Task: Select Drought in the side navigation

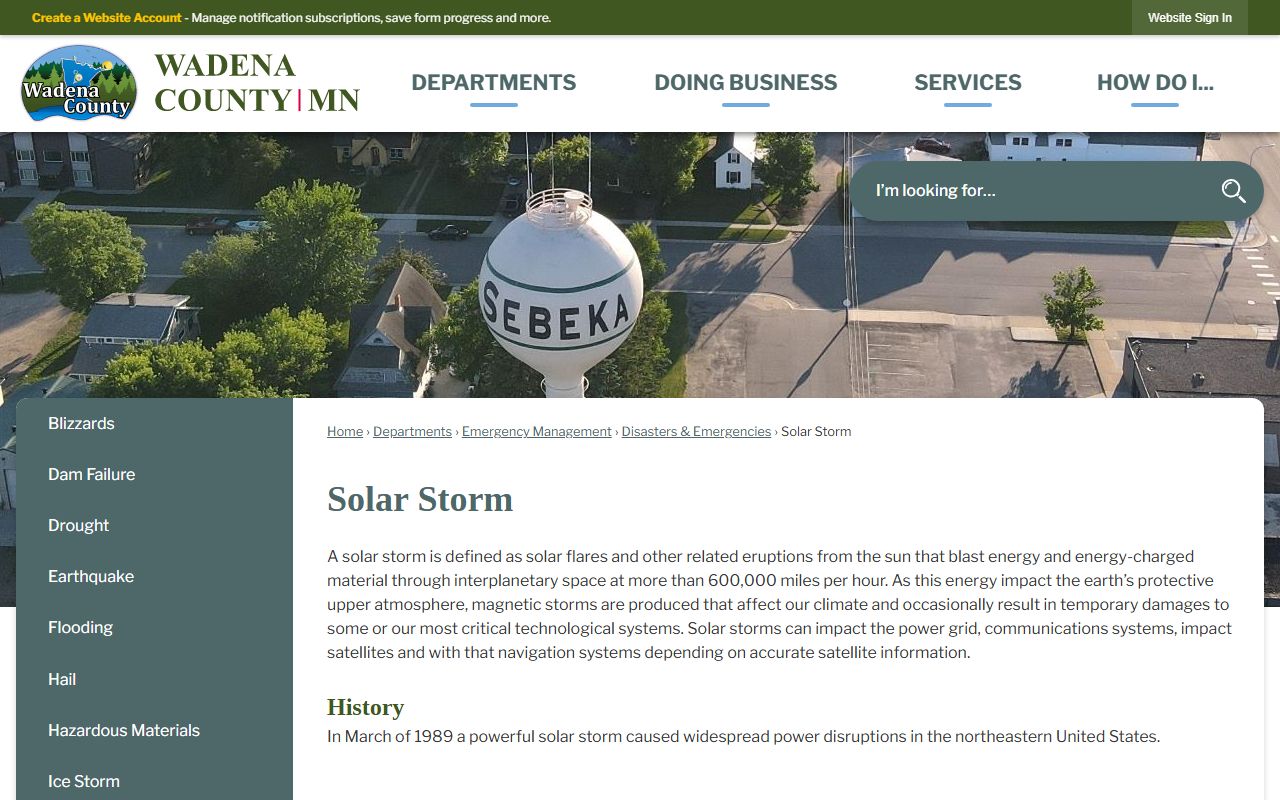Action: [78, 526]
